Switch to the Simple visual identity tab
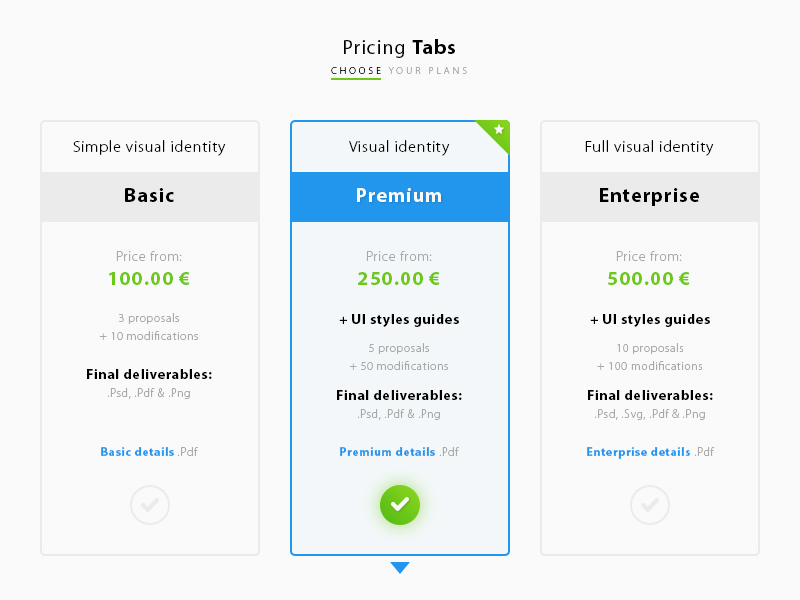800x600 pixels. pyautogui.click(x=150, y=146)
